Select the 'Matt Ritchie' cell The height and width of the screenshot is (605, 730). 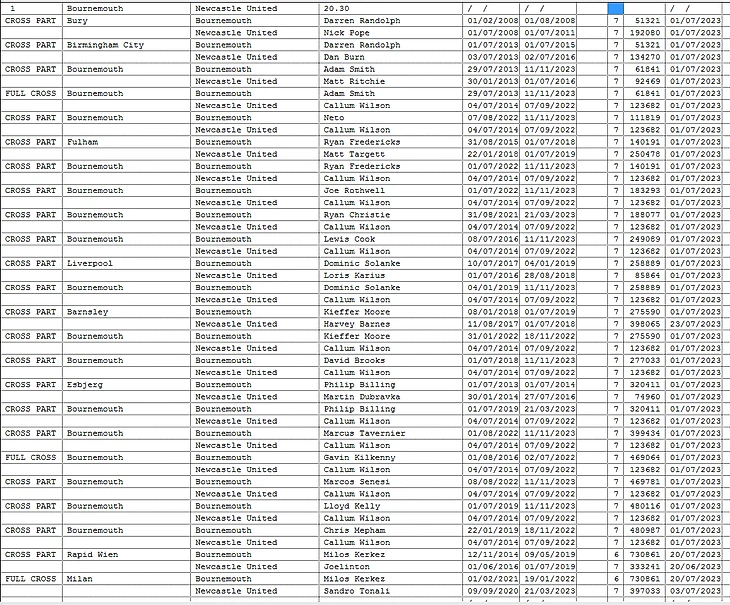(x=391, y=81)
